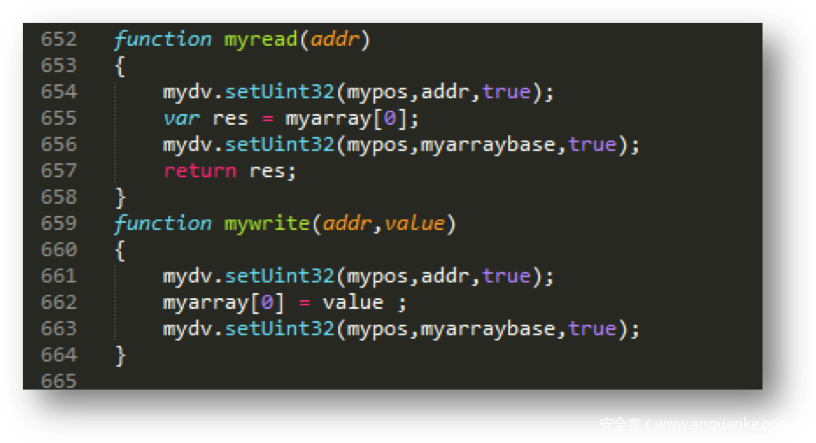Click the mywrite function name
This screenshot has width=816, height=443.
(x=266, y=224)
